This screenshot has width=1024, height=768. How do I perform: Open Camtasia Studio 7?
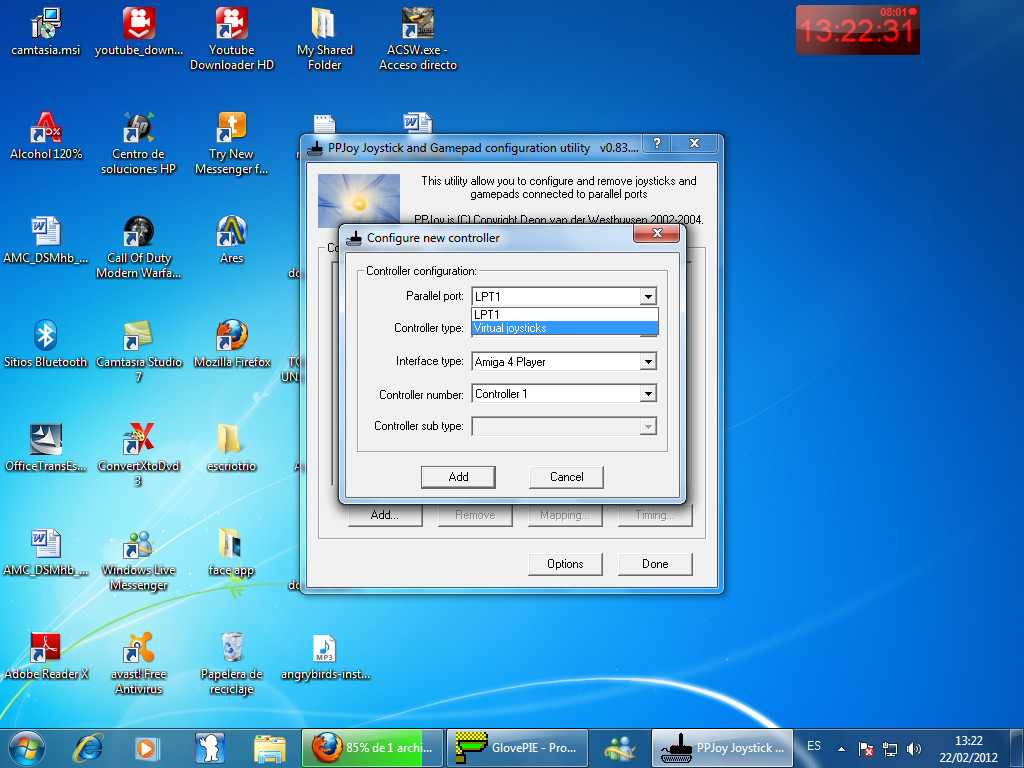click(x=137, y=330)
